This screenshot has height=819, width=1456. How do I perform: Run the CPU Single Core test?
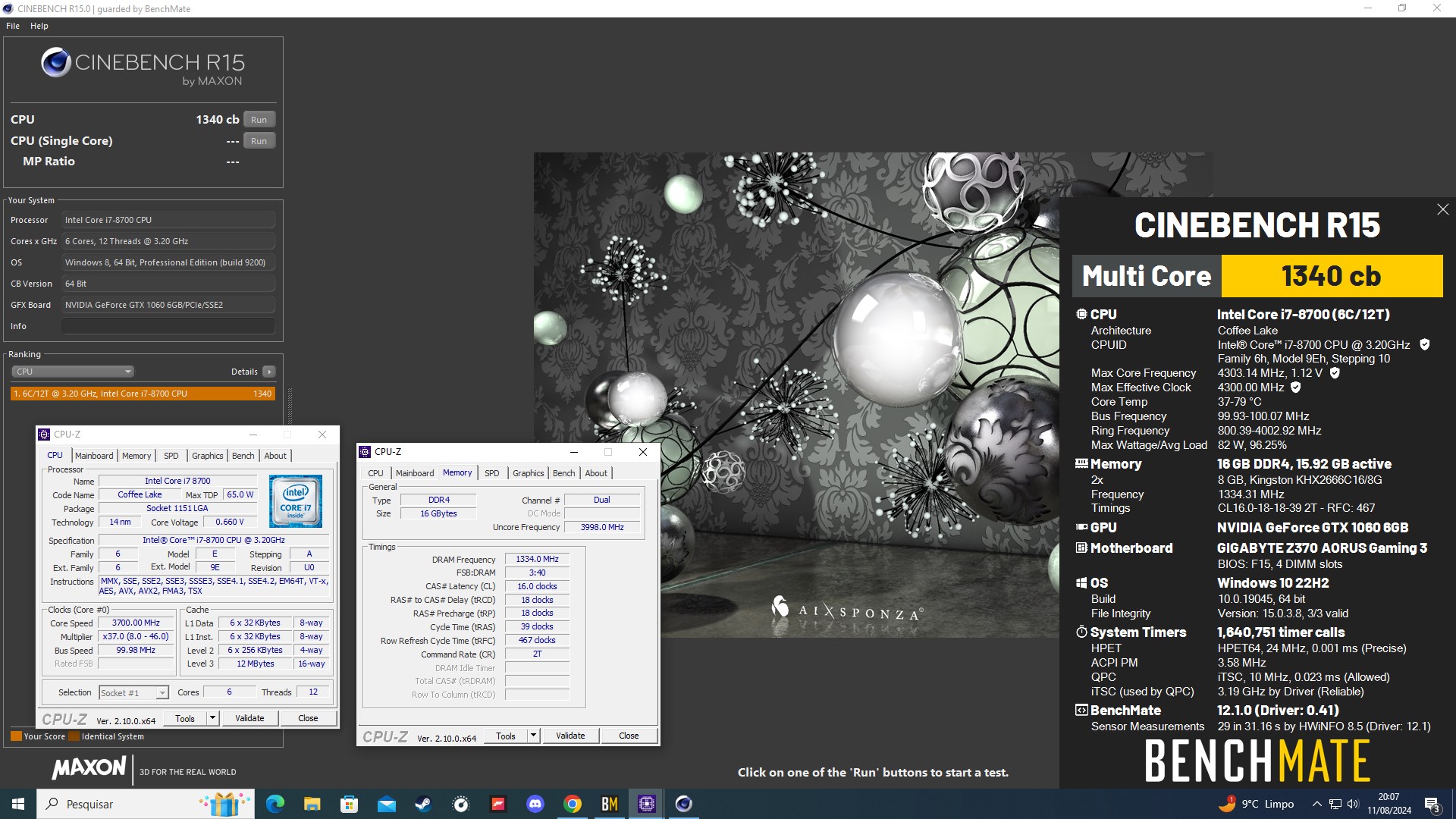coord(259,141)
